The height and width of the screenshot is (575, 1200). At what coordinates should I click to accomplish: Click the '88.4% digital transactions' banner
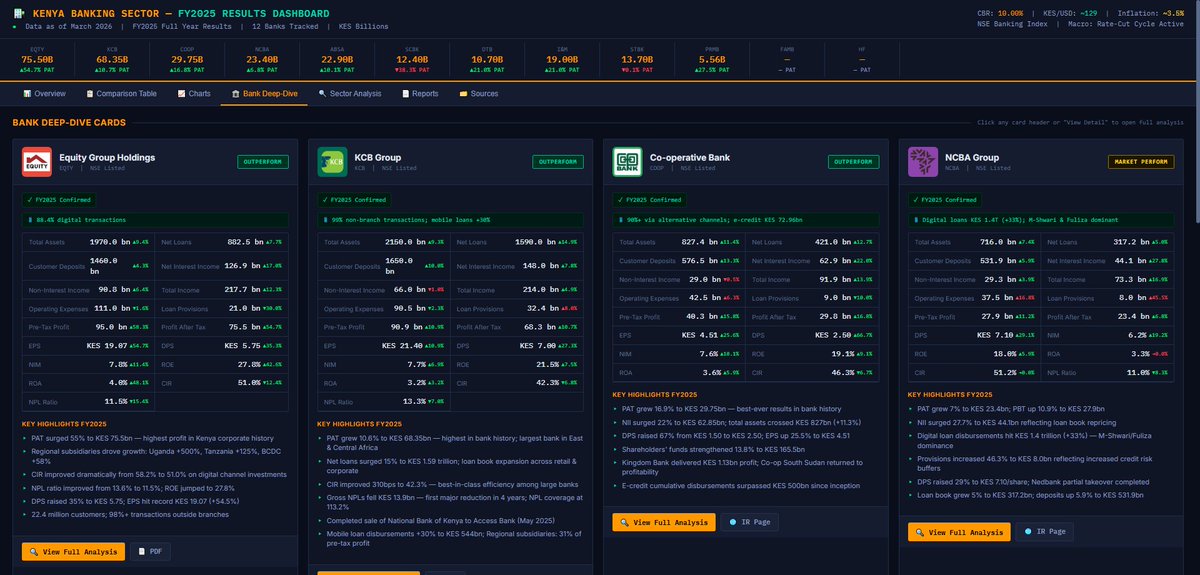[x=156, y=218]
